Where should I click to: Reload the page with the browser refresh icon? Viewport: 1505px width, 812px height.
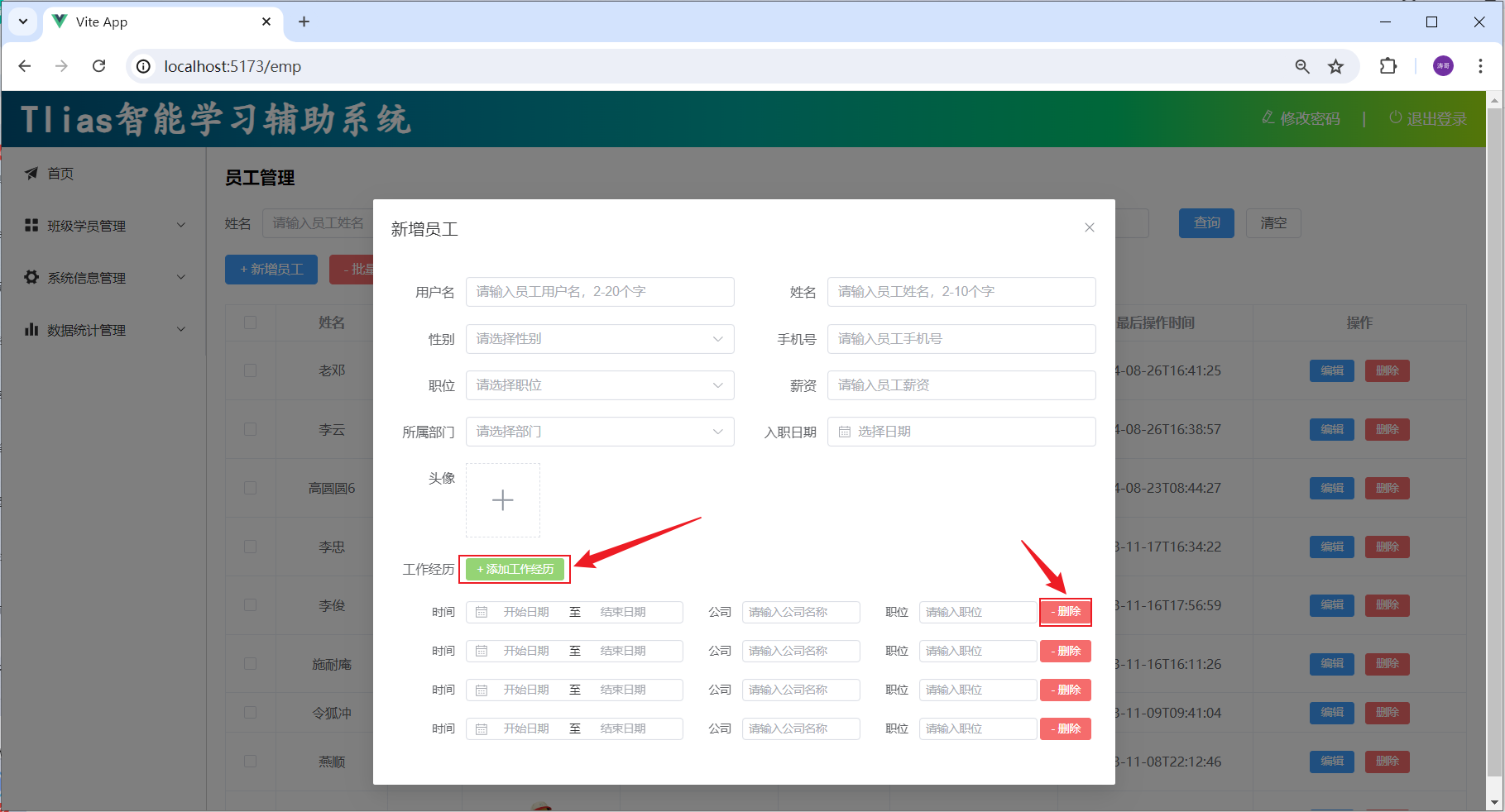coord(98,66)
